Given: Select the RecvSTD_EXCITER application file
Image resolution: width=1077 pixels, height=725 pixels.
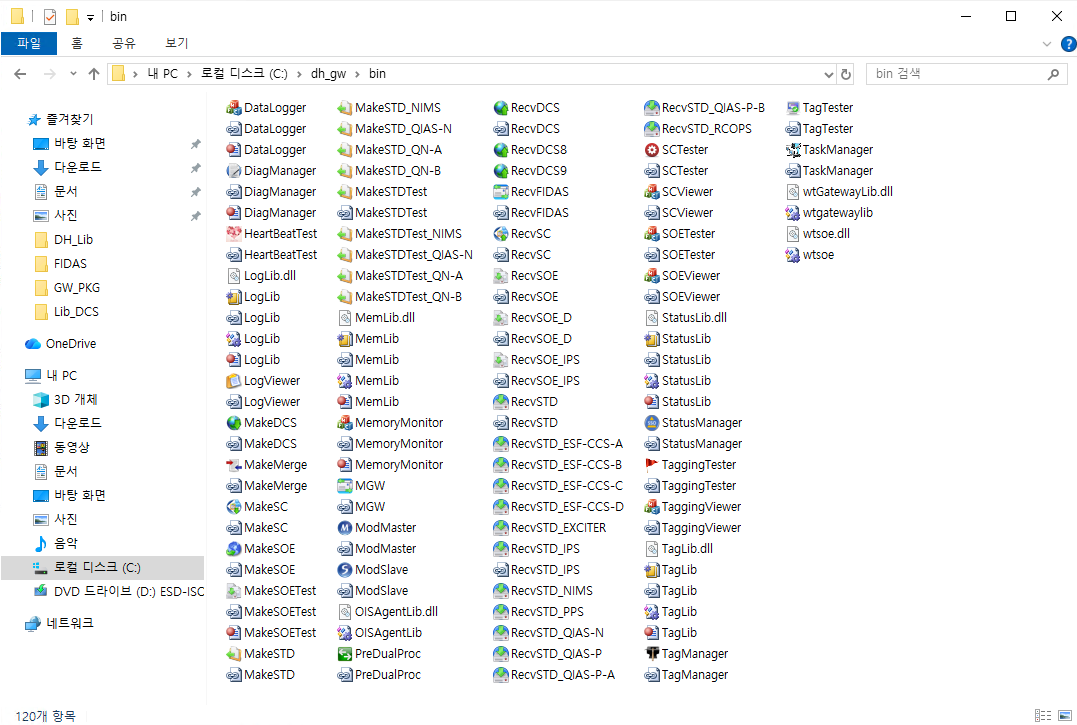Looking at the screenshot, I should pyautogui.click(x=558, y=528).
